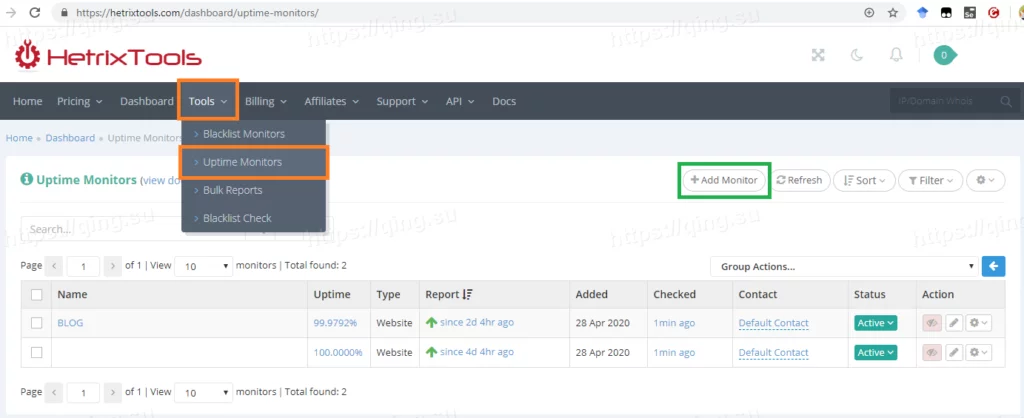This screenshot has height=418, width=1024.
Task: Open the Filter dropdown
Action: click(931, 180)
